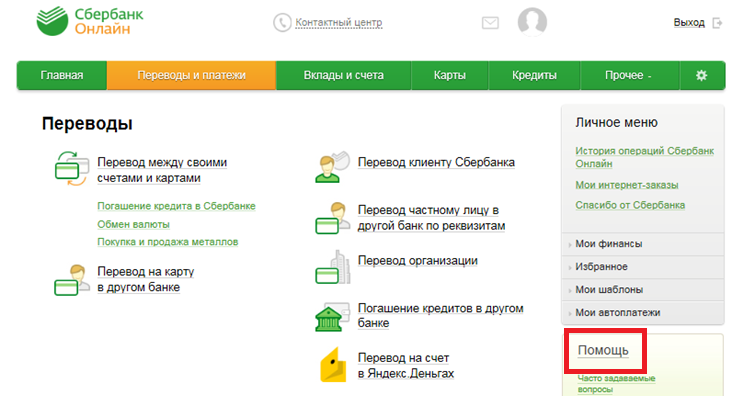Image resolution: width=739 pixels, height=414 pixels.
Task: Open Перевод между своими счетами и картами
Action: [162, 170]
